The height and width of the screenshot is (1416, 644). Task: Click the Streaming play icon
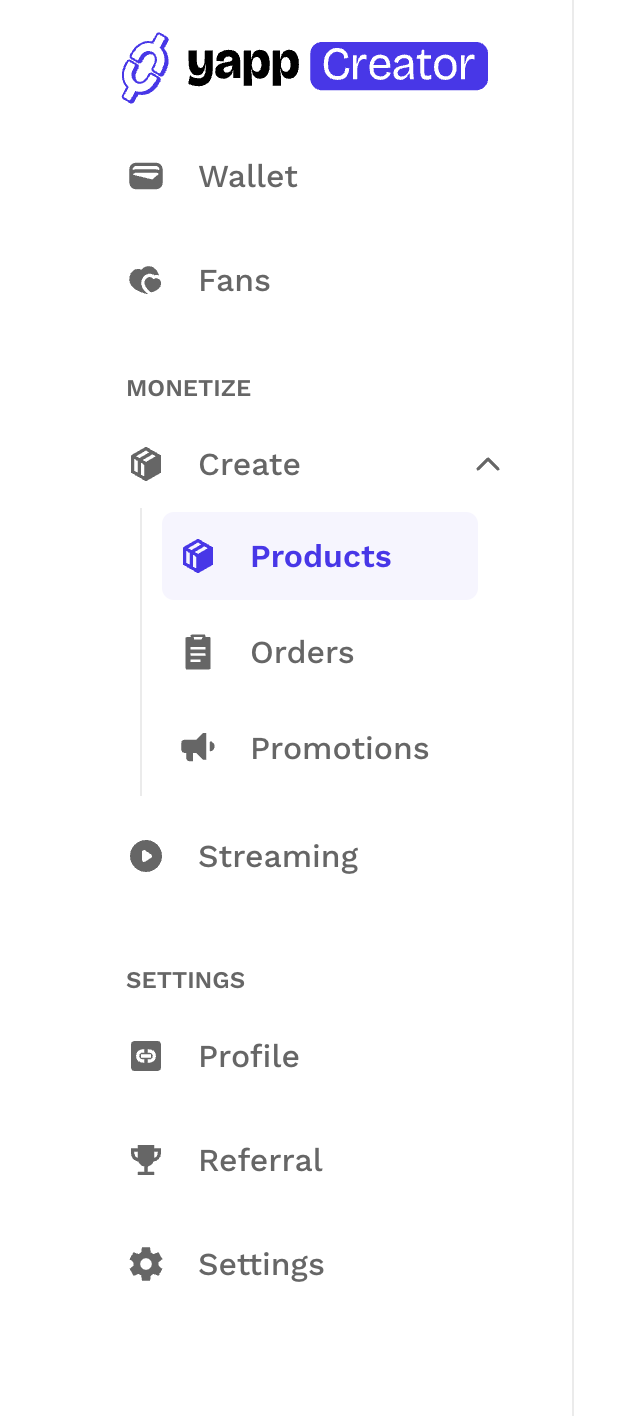tap(146, 857)
